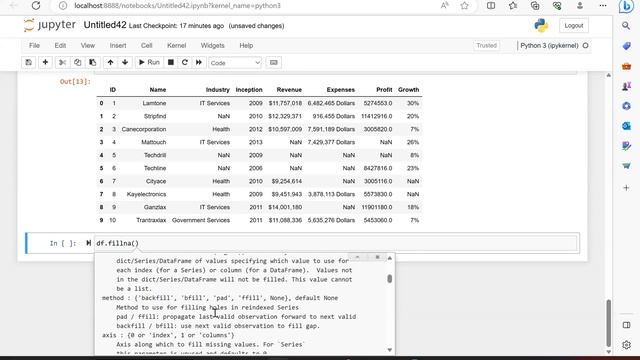The image size is (640, 360).
Task: Open browser collections icon
Action: click(x=535, y=5)
